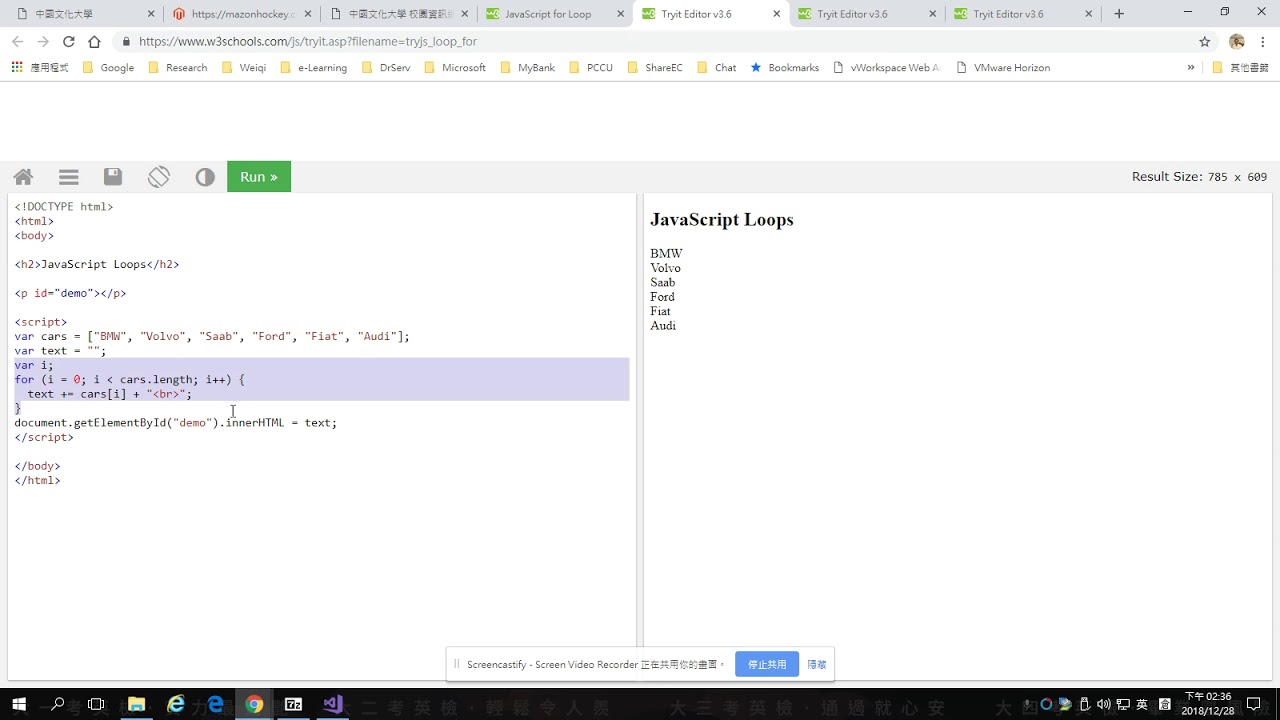
Task: Switch to the JavaScript for Loop tab
Action: click(x=553, y=14)
